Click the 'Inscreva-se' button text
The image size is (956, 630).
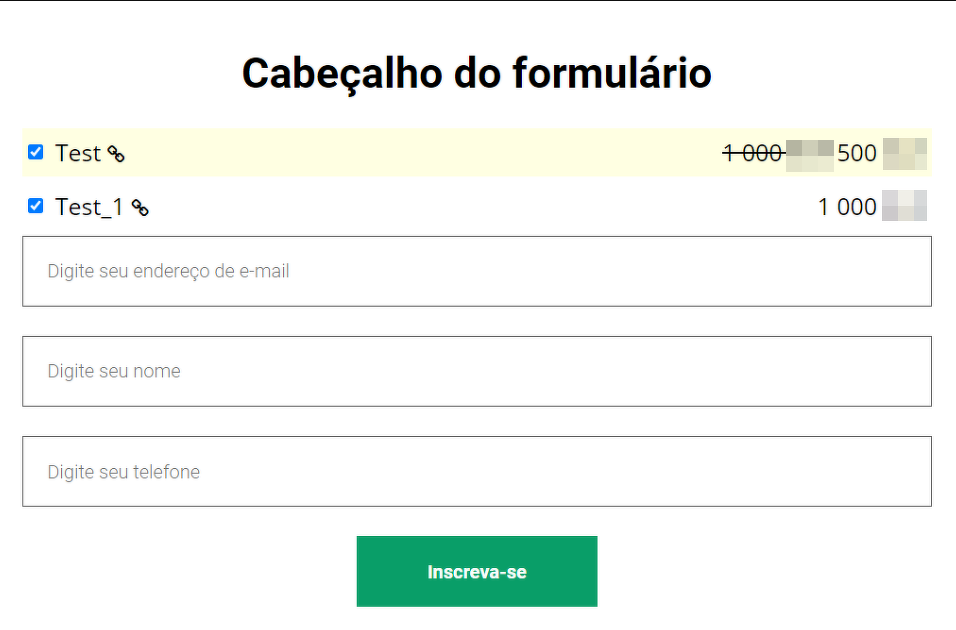click(x=477, y=572)
